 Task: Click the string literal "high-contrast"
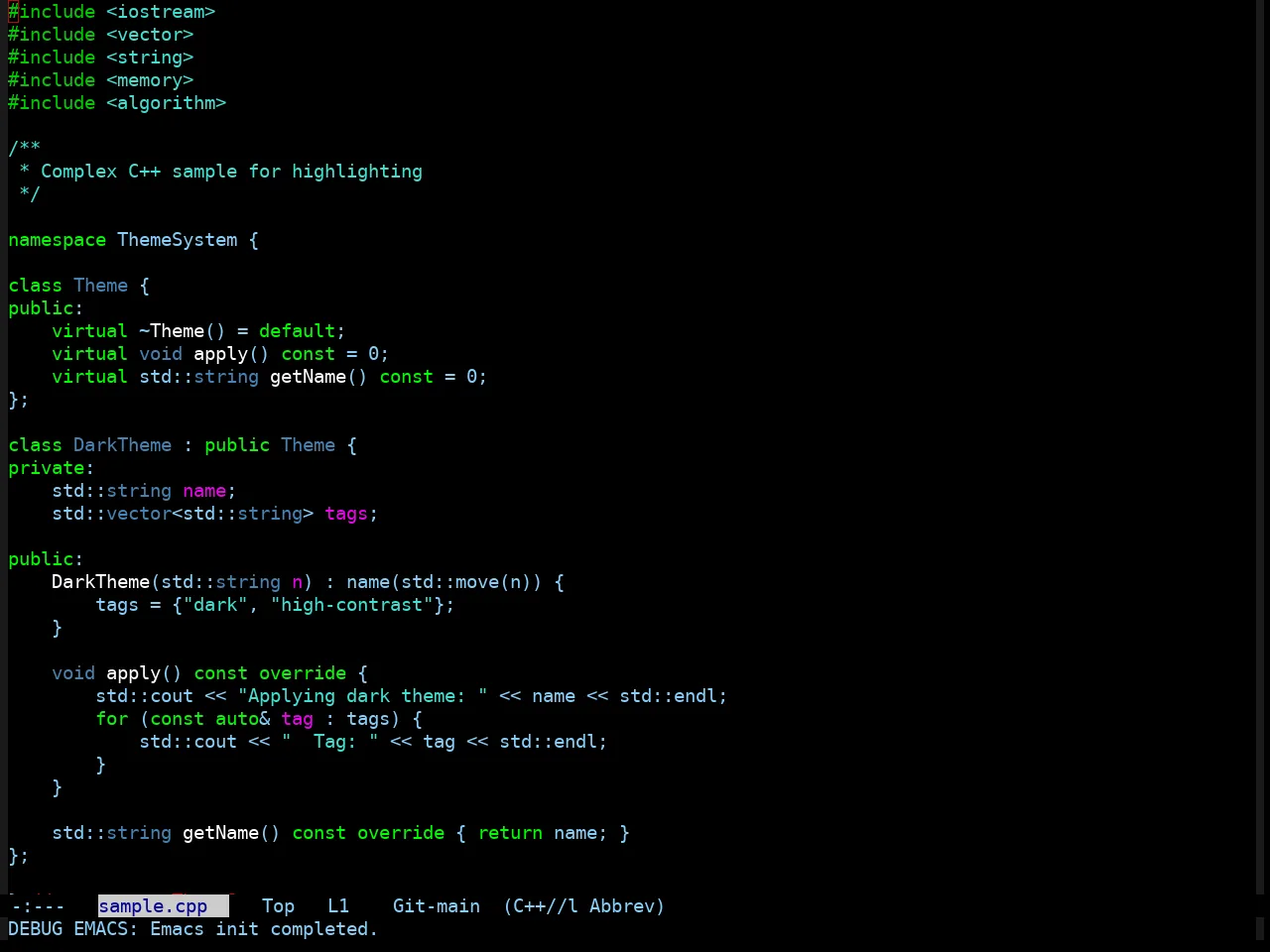point(352,605)
